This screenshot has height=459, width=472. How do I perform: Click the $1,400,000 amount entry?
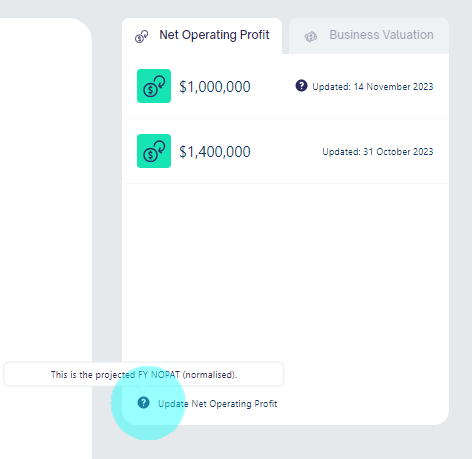(x=215, y=152)
